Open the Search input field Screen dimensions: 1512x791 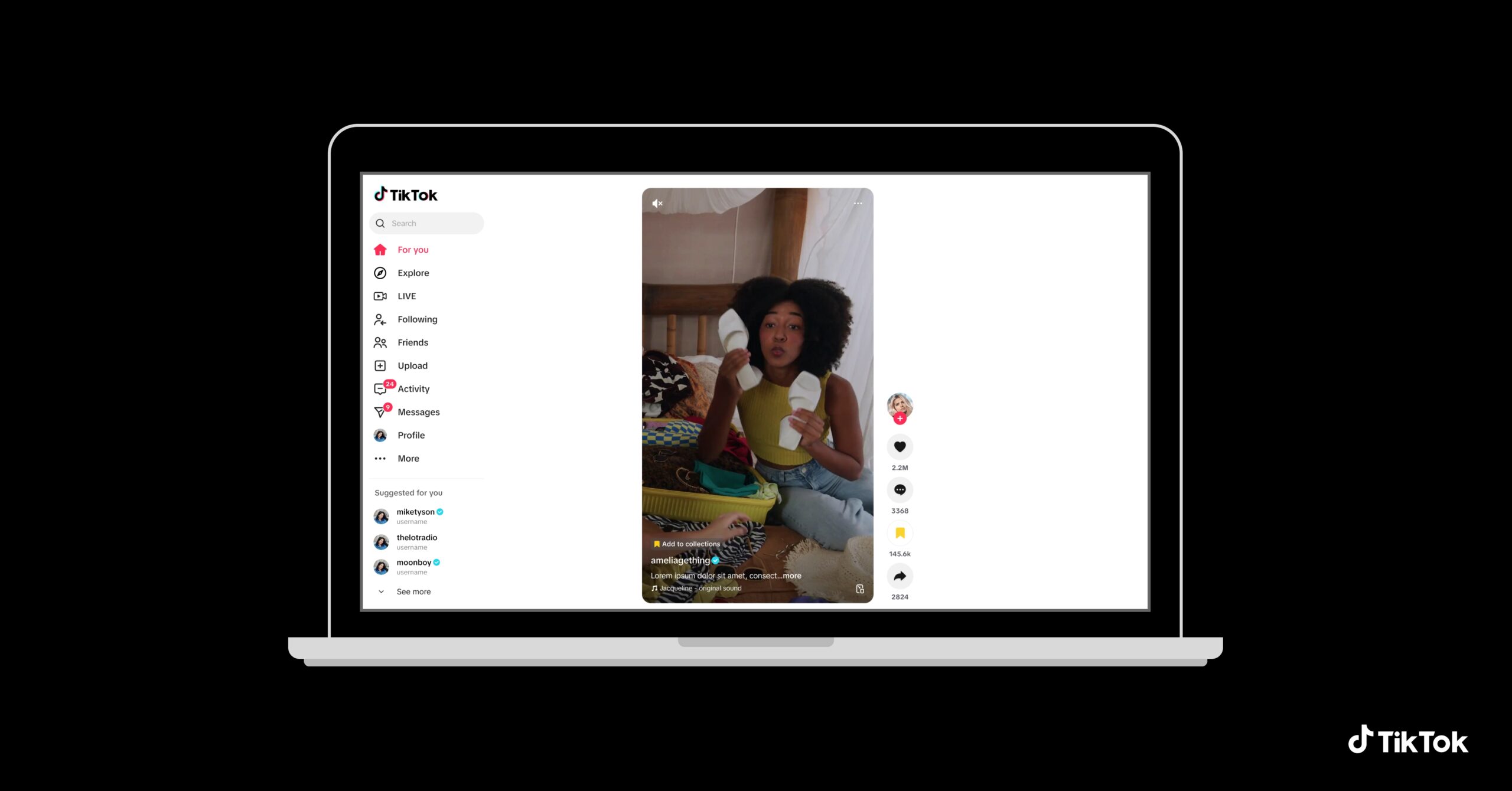pos(427,222)
